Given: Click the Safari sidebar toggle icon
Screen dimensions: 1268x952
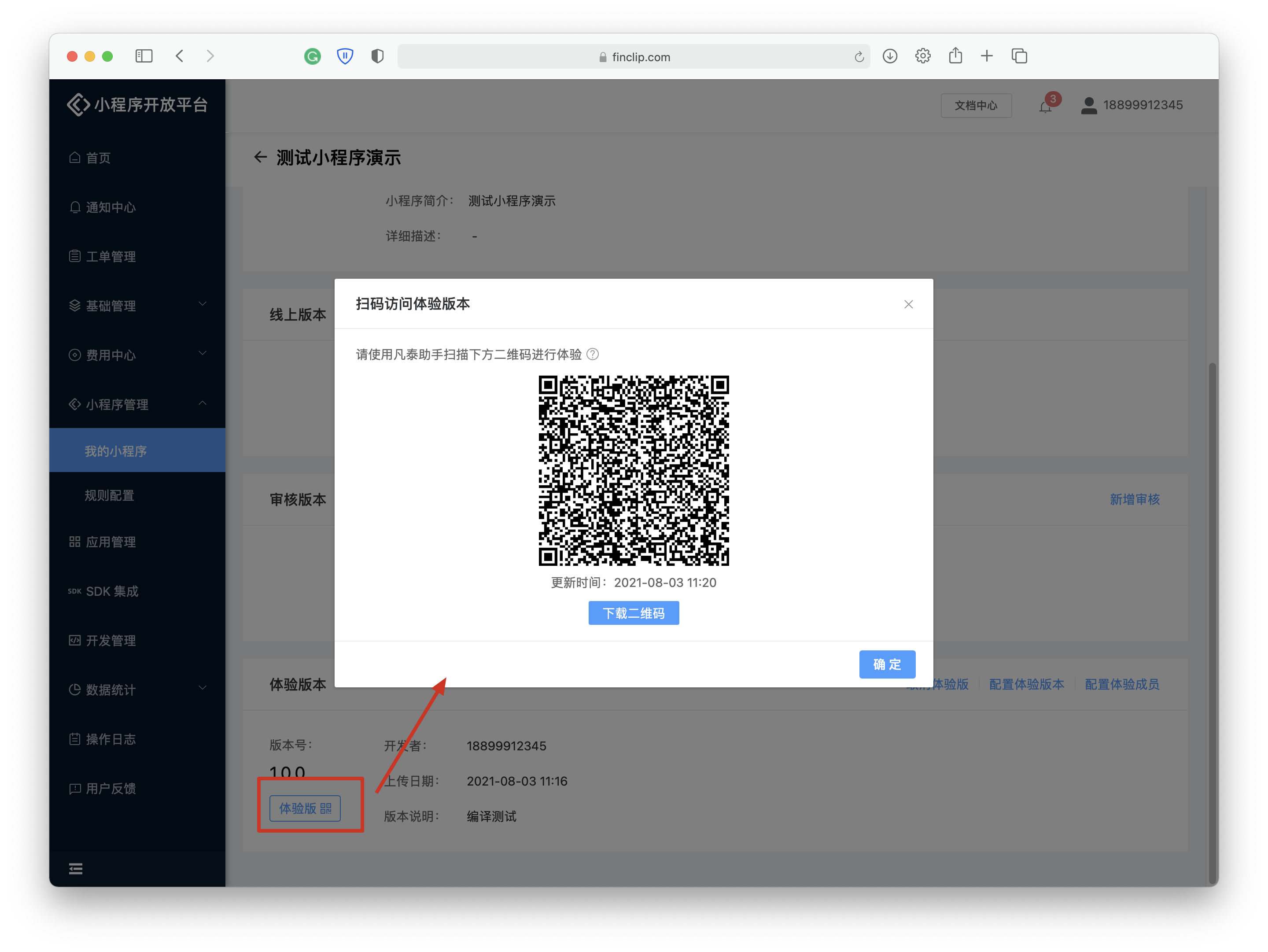Looking at the screenshot, I should coord(144,56).
